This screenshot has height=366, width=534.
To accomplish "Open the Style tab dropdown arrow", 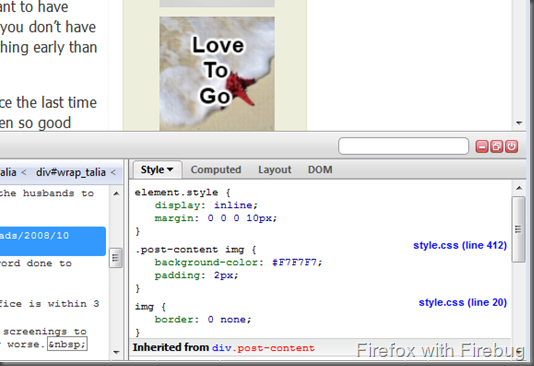I will (x=170, y=170).
